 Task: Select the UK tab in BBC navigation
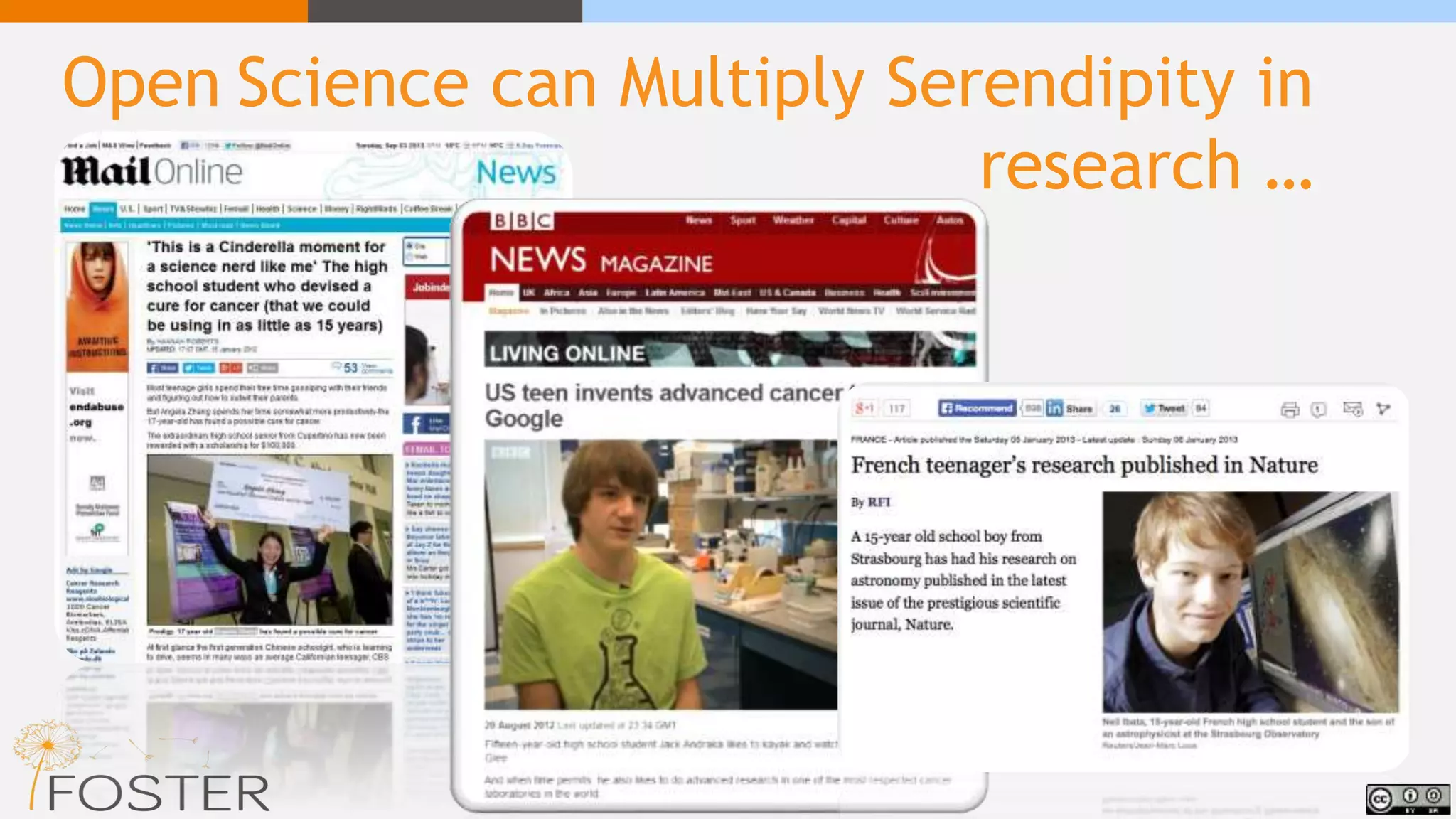point(529,293)
